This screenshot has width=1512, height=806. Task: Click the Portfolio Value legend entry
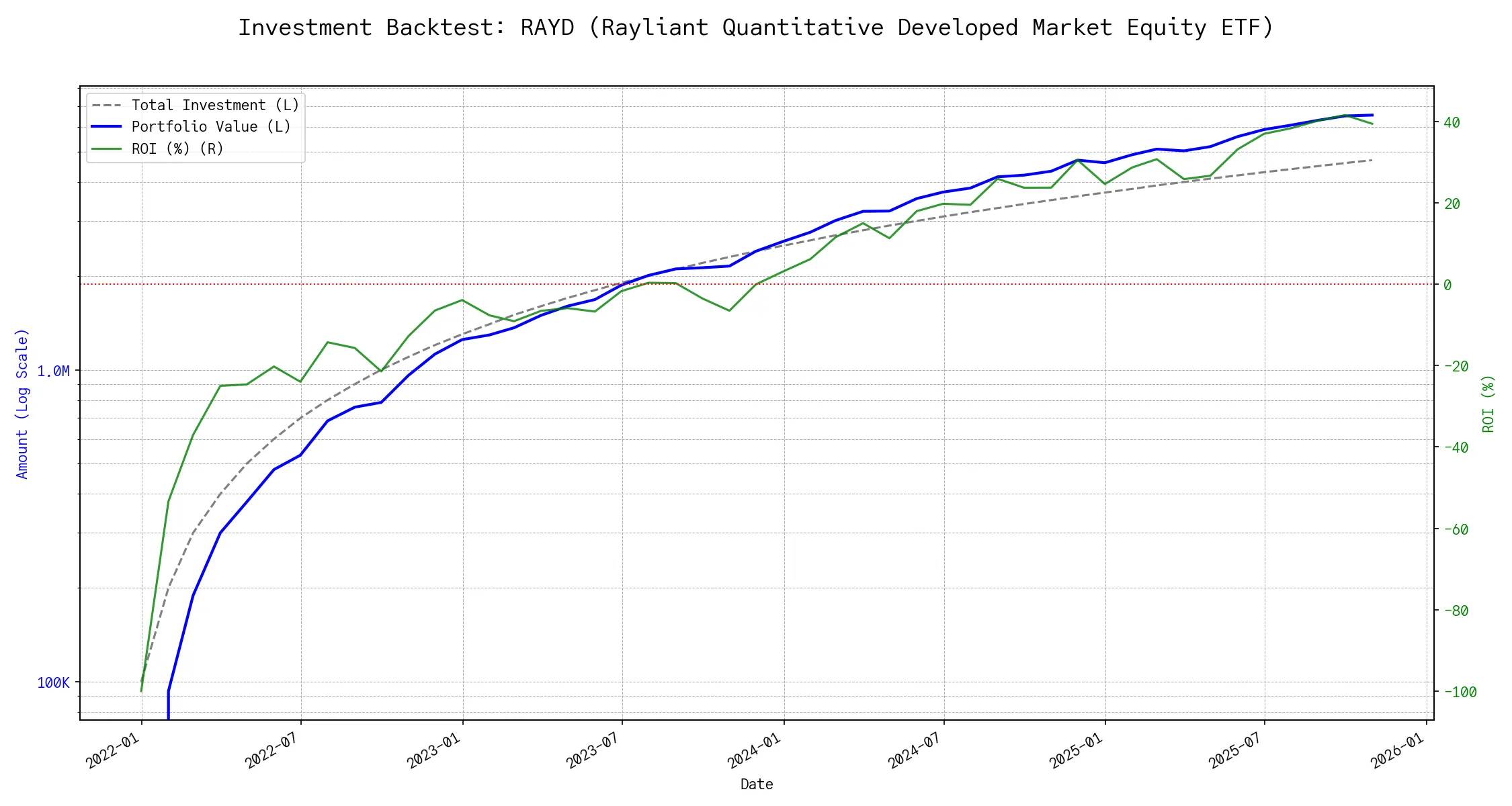point(211,127)
